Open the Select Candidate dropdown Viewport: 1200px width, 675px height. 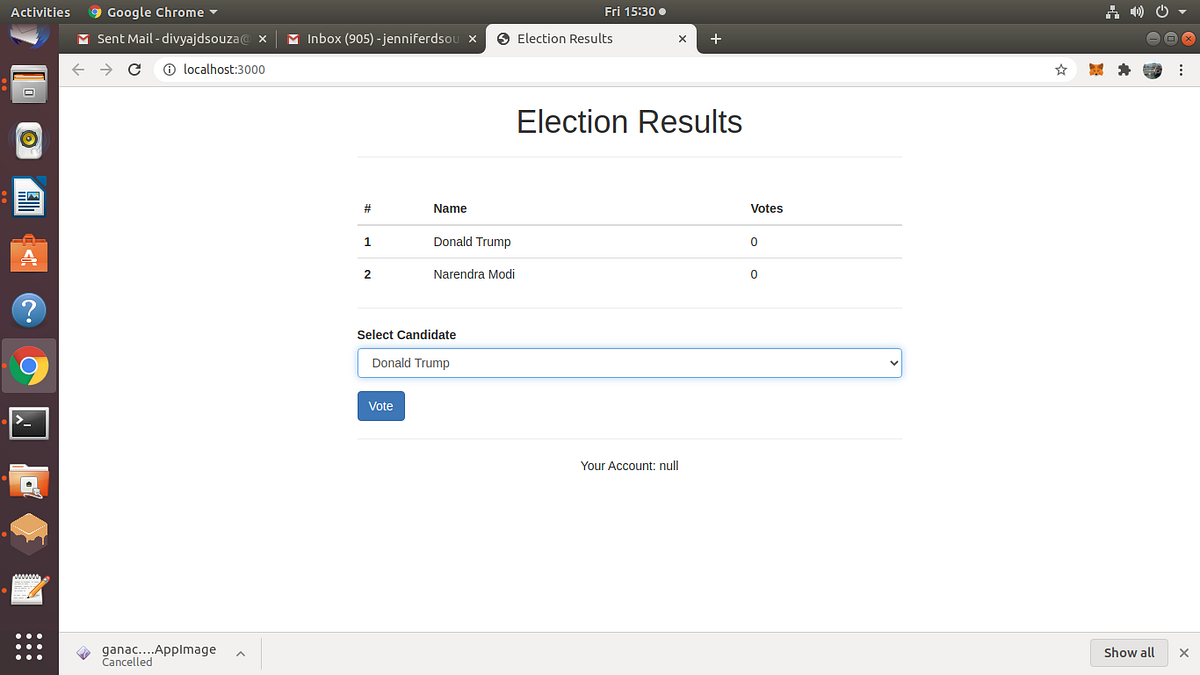(x=629, y=363)
